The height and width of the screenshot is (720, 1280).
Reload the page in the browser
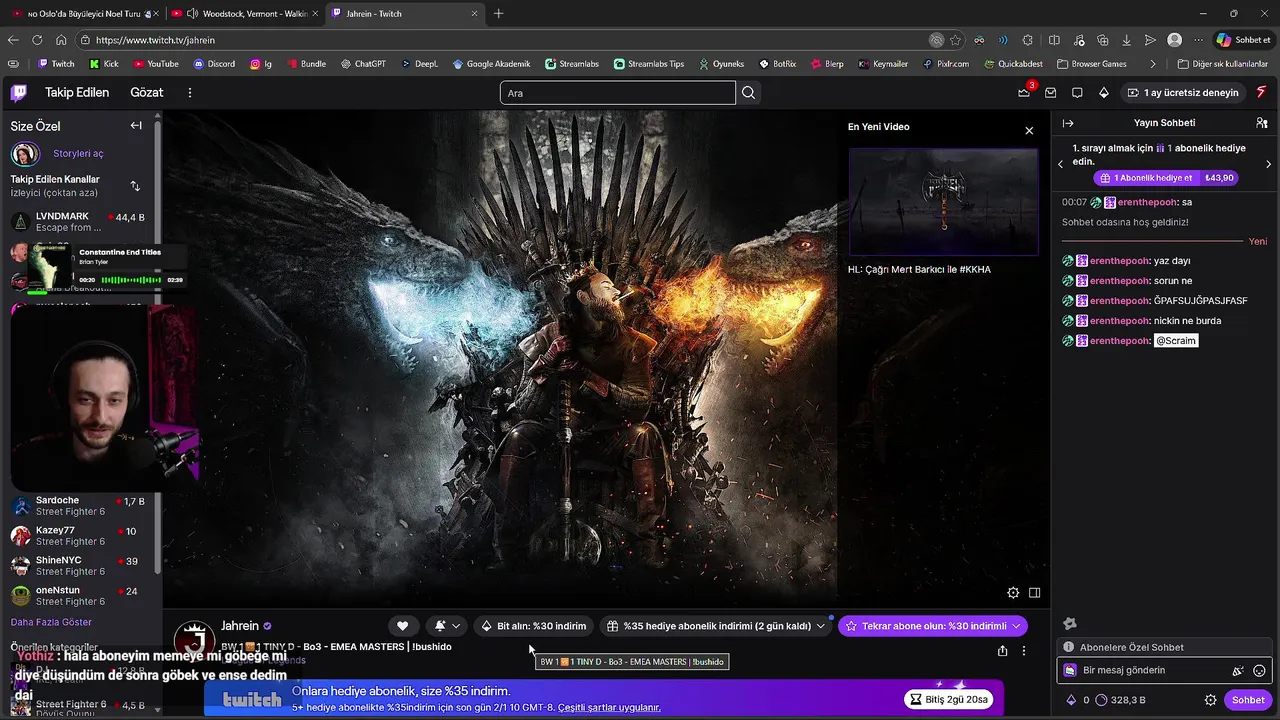click(x=37, y=40)
